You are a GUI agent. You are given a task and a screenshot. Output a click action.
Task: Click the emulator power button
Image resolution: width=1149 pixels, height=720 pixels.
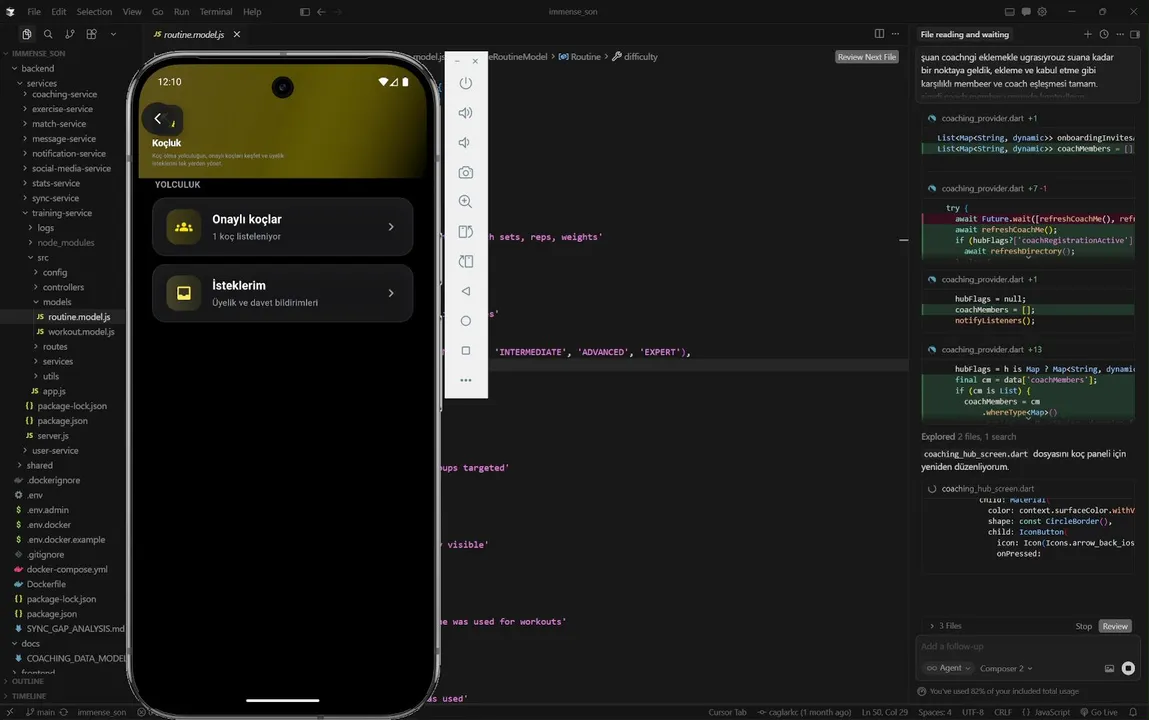point(465,83)
